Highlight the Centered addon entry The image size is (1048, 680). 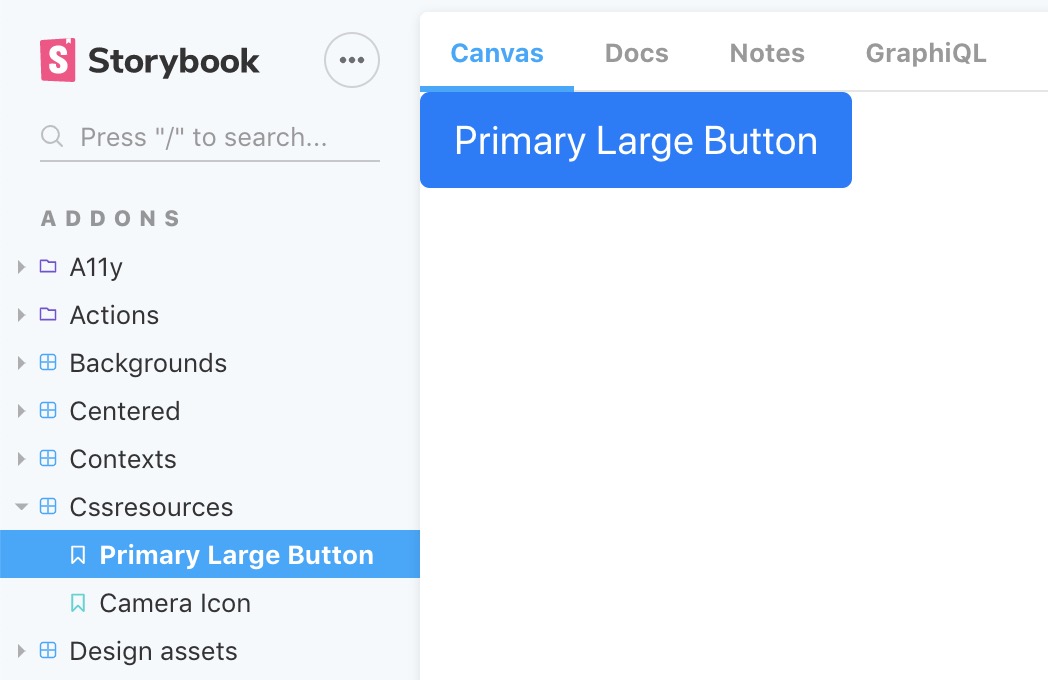pyautogui.click(x=125, y=410)
